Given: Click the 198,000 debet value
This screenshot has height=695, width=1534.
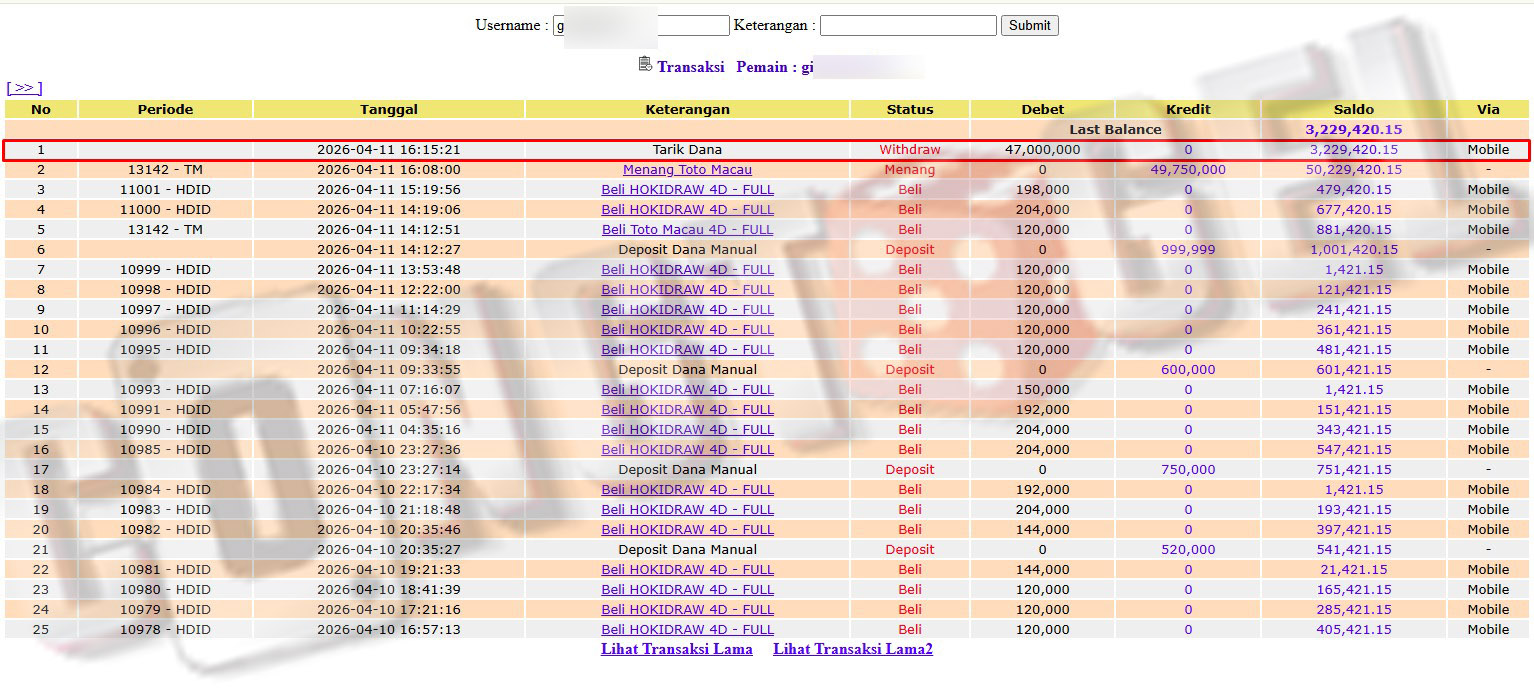Looking at the screenshot, I should [1042, 190].
